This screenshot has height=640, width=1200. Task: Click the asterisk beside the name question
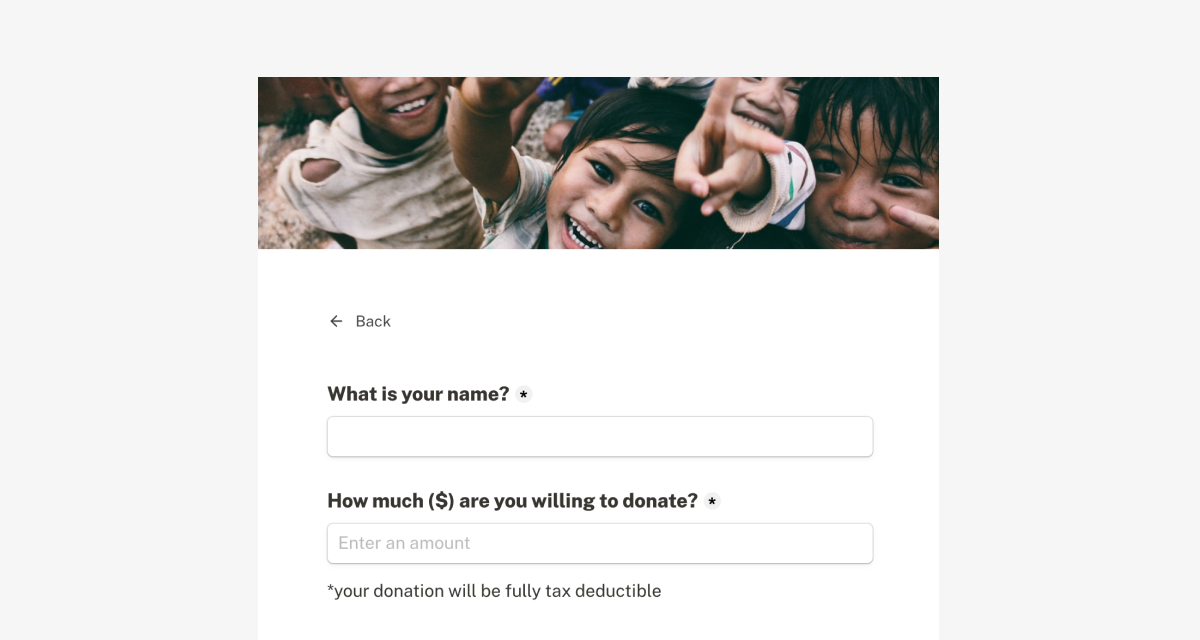tap(523, 394)
